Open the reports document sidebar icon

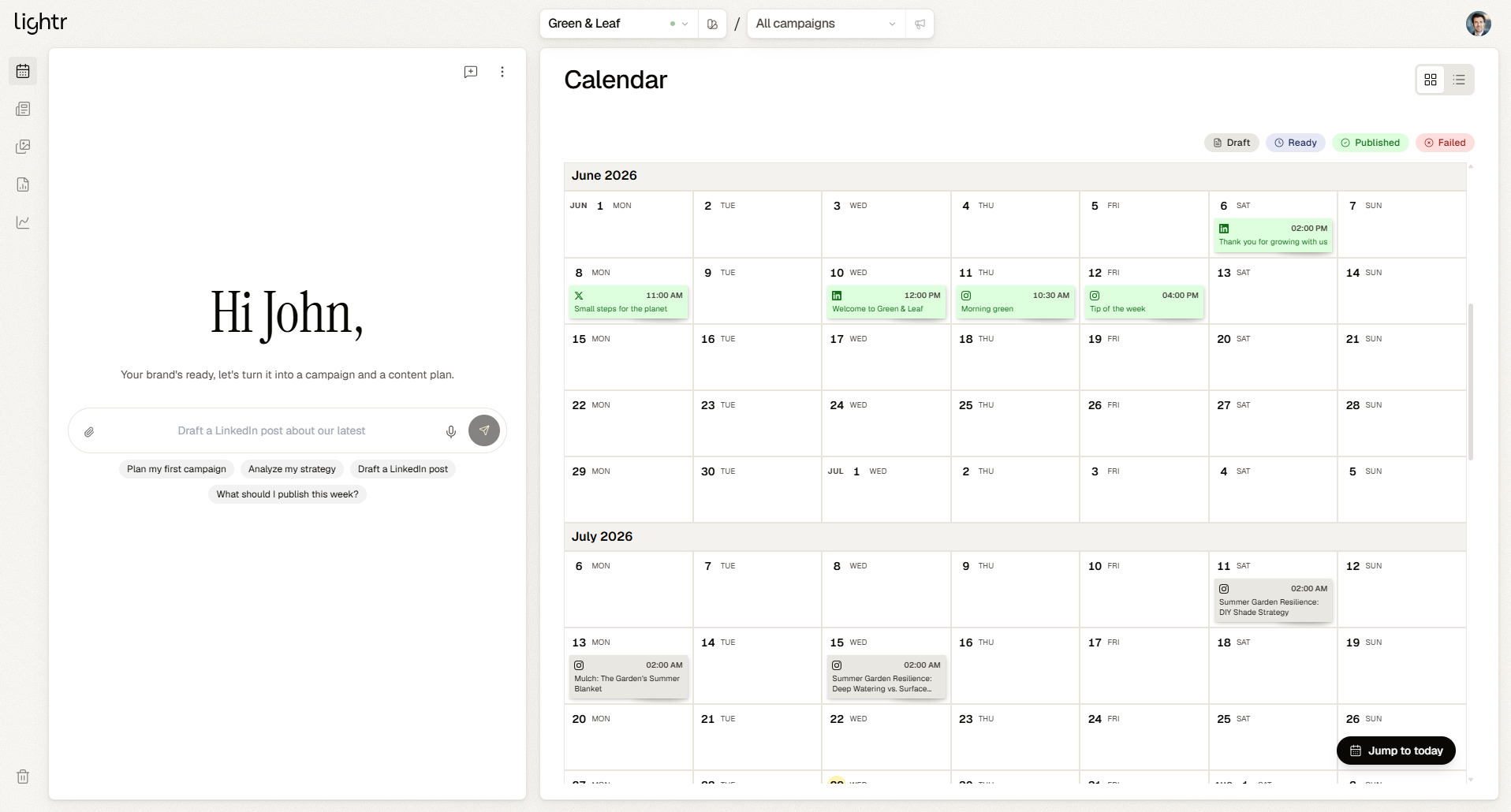[x=23, y=184]
